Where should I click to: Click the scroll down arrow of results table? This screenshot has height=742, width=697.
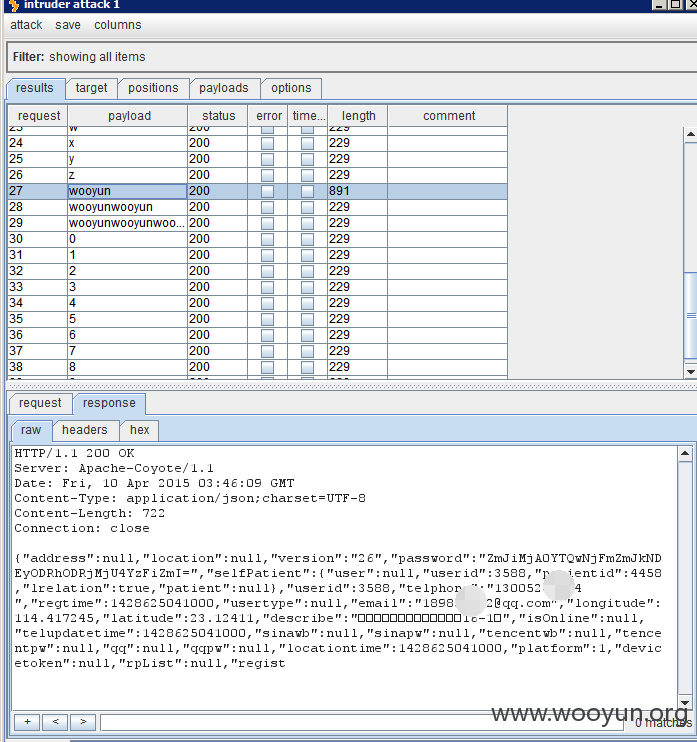(x=690, y=371)
